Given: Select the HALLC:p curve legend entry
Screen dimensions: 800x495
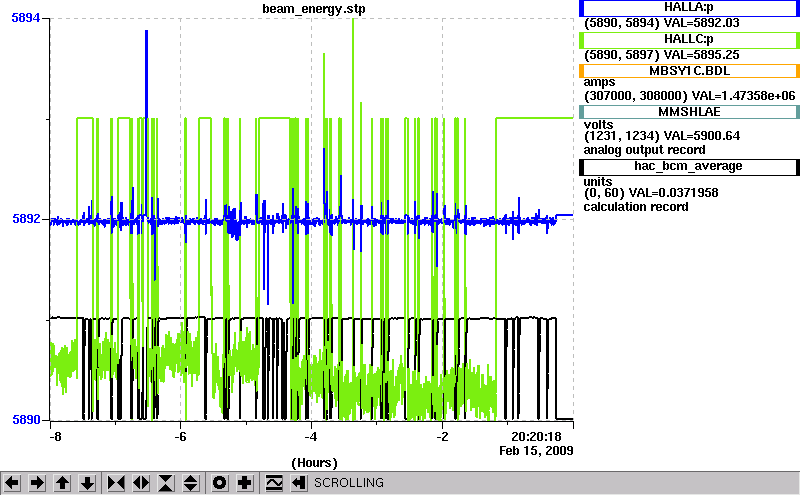Looking at the screenshot, I should tap(689, 40).
